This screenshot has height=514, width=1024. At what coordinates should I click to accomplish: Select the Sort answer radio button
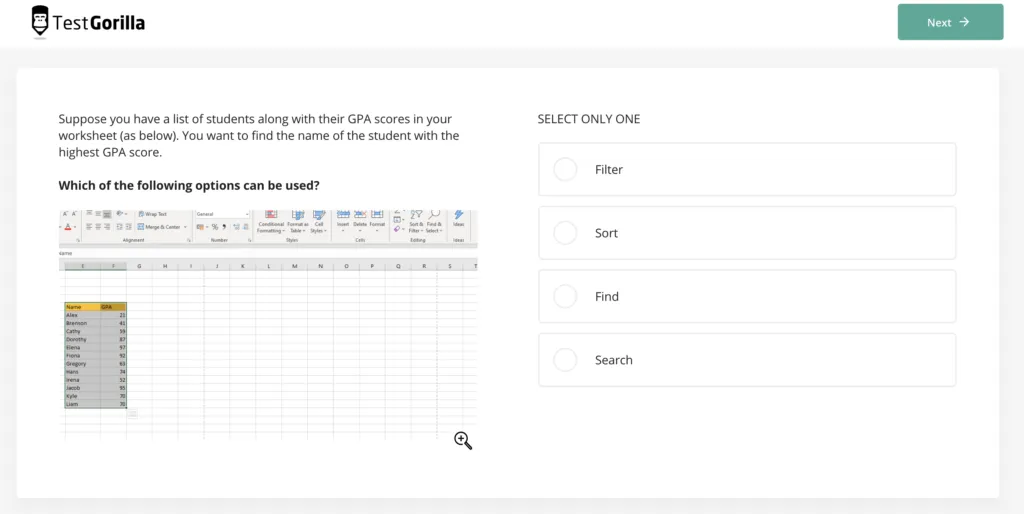click(x=565, y=233)
